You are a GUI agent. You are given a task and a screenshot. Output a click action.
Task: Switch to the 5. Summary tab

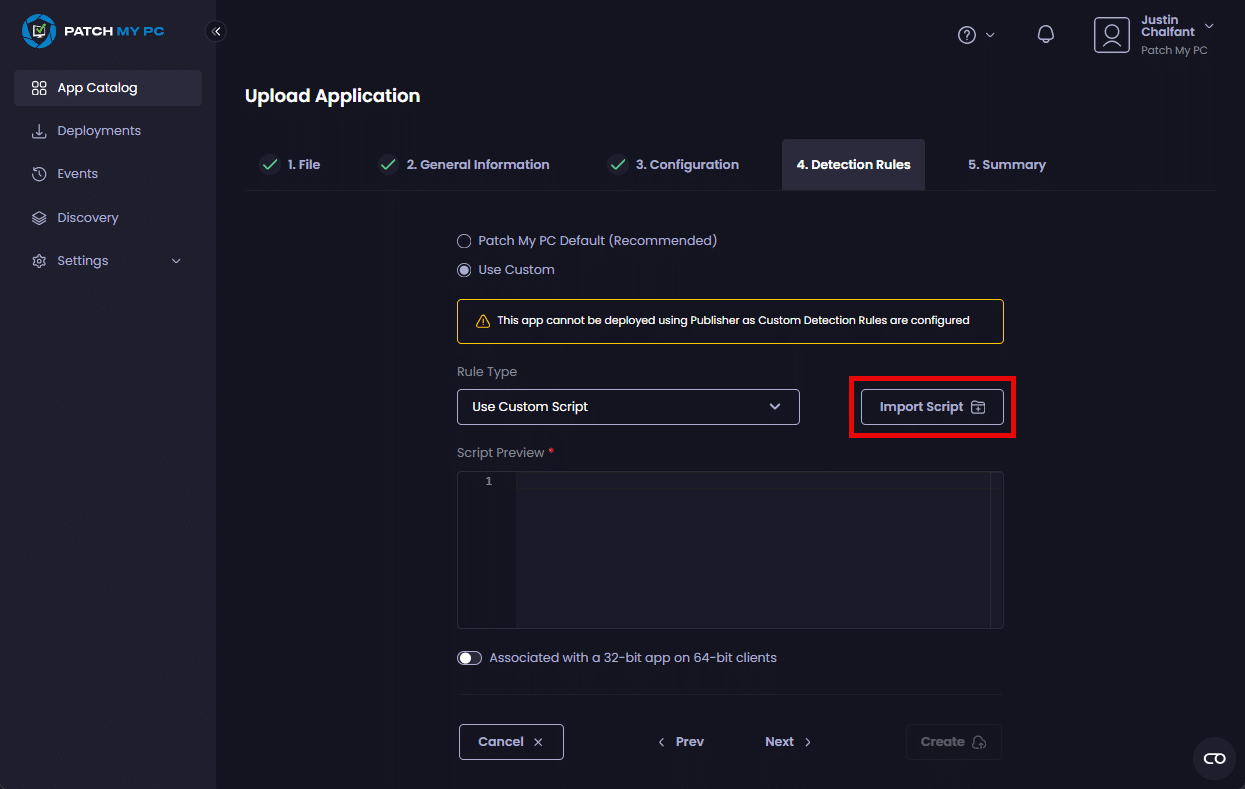1006,165
